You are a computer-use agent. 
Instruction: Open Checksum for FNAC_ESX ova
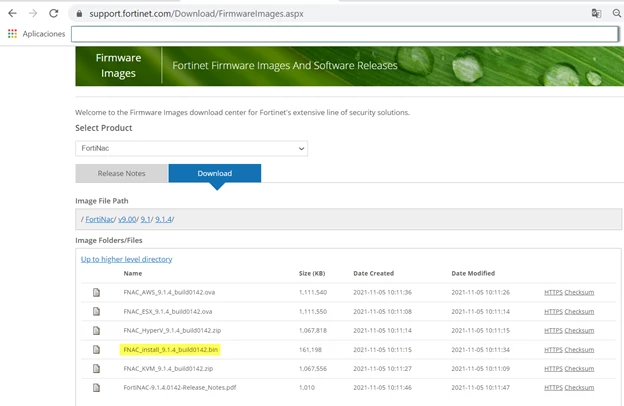tap(579, 312)
